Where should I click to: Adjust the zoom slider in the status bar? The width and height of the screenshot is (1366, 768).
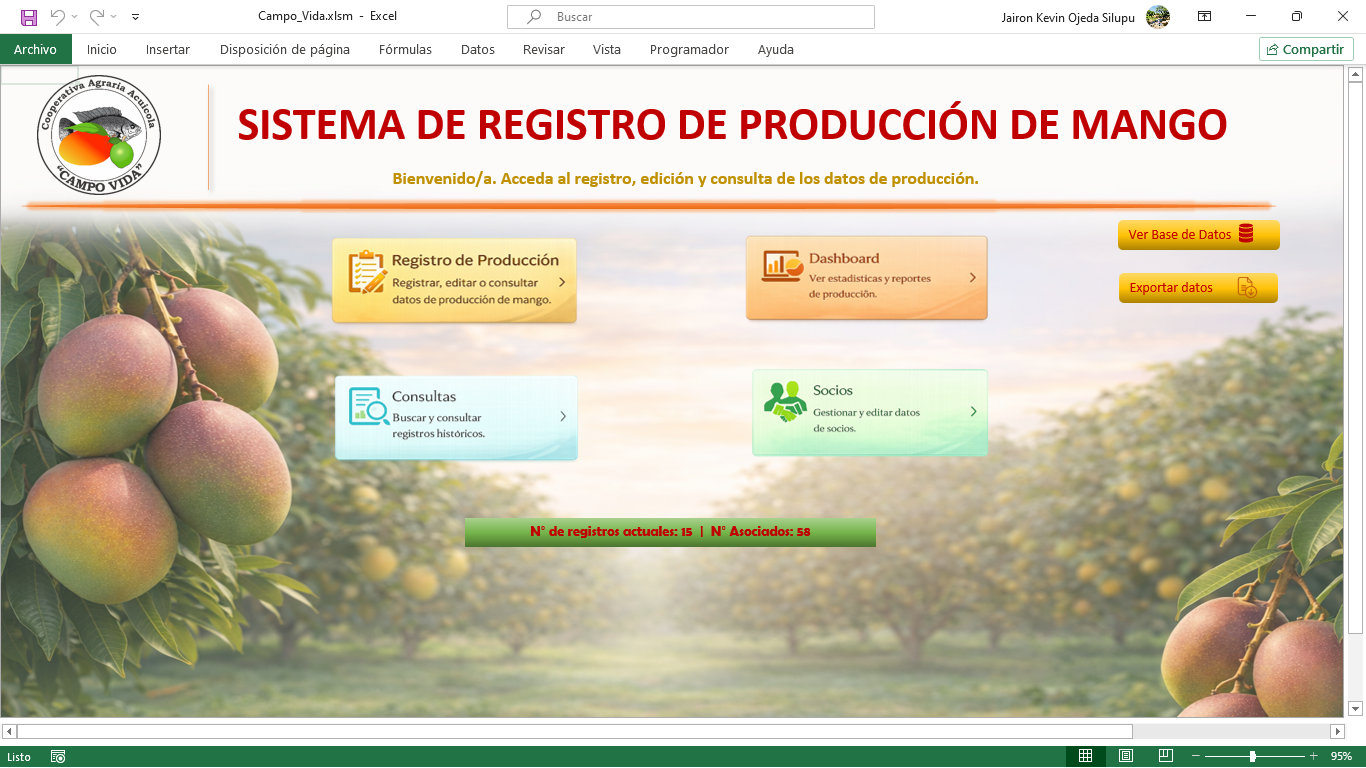click(1251, 757)
